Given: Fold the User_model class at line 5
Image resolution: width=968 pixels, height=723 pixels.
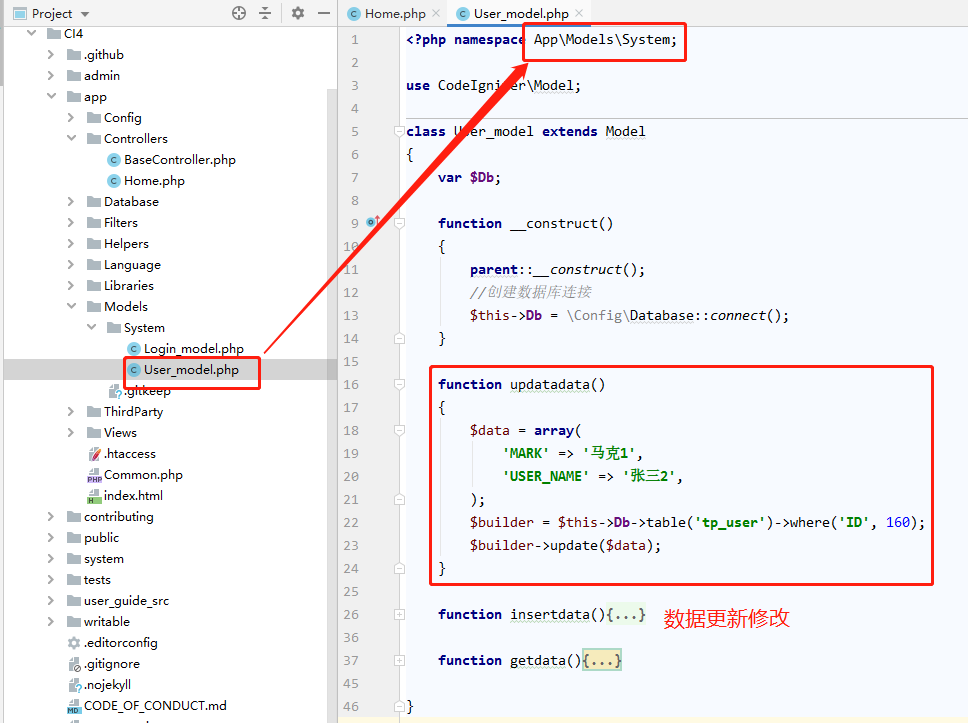Looking at the screenshot, I should coord(399,132).
